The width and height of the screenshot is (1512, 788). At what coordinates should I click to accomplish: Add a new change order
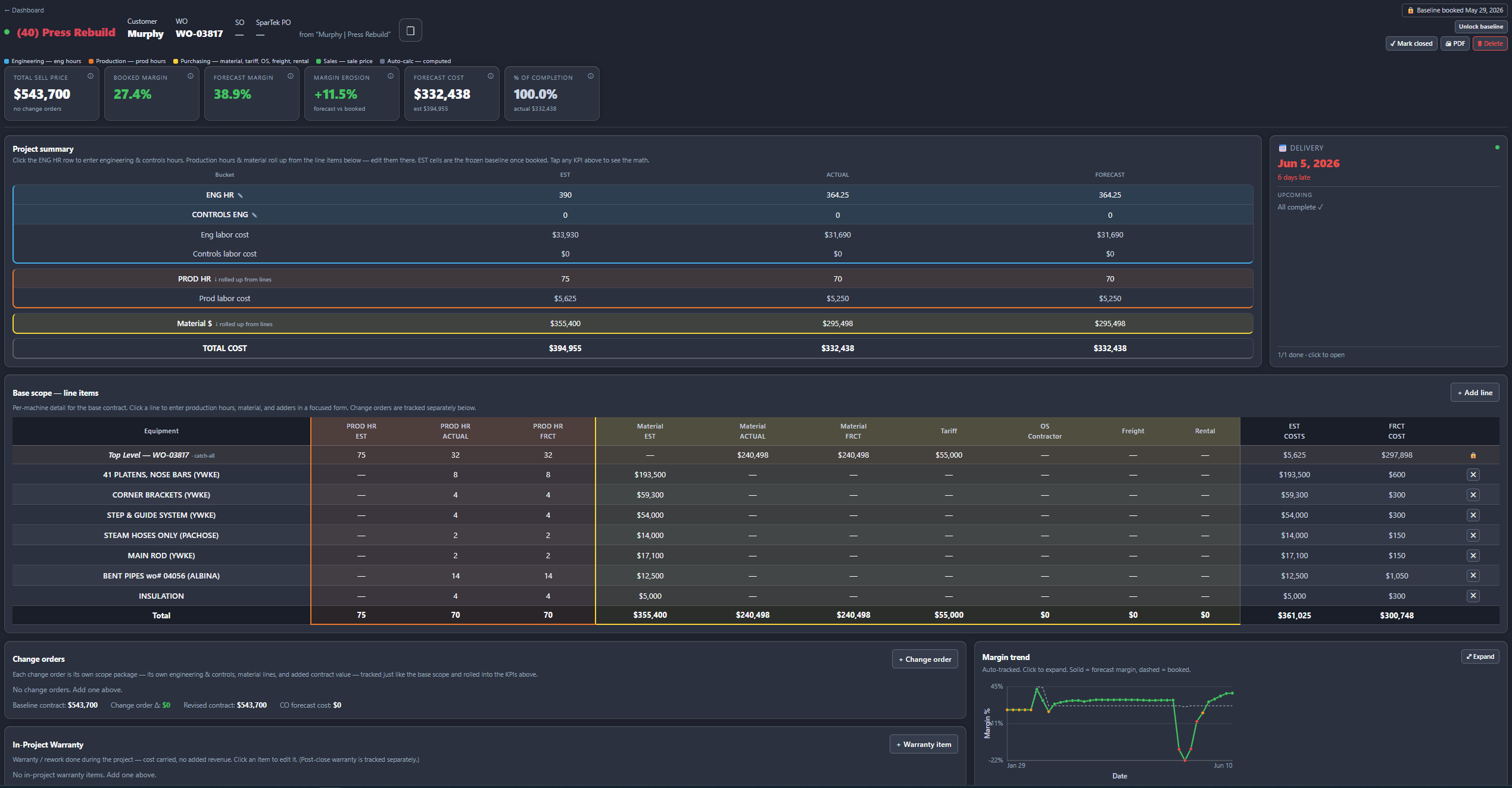pos(925,659)
